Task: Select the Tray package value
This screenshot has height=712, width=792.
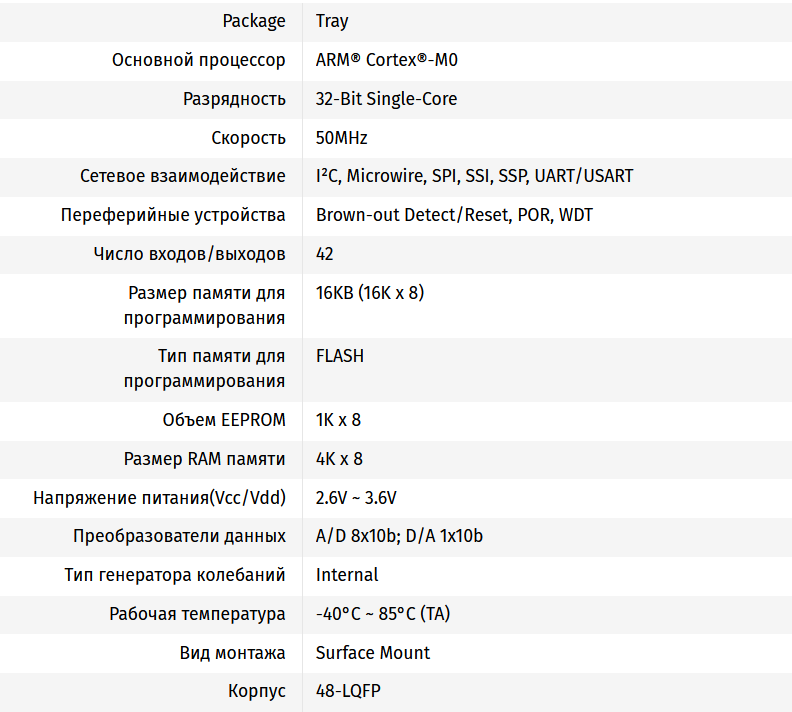Action: (x=332, y=21)
